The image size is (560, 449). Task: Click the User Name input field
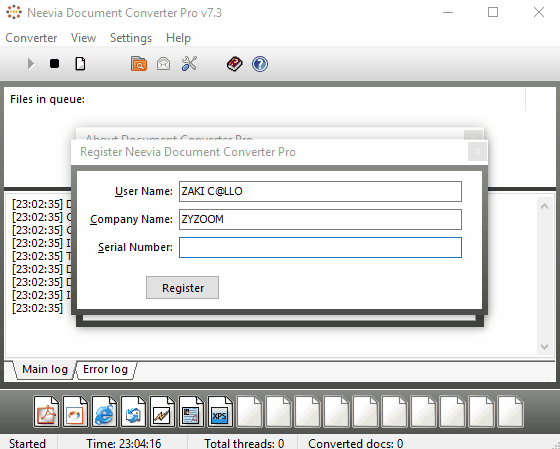pos(320,191)
